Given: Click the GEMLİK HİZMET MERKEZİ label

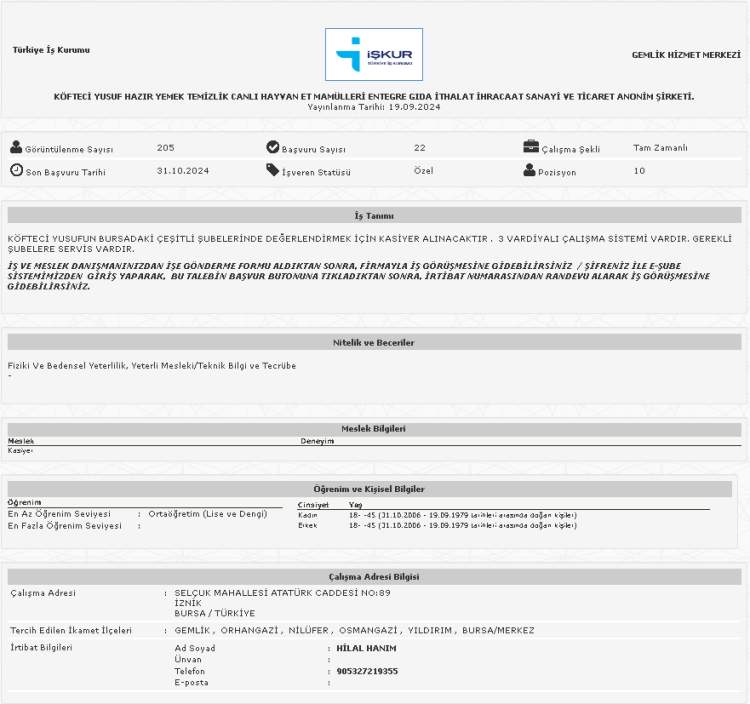Looking at the screenshot, I should pyautogui.click(x=685, y=54).
